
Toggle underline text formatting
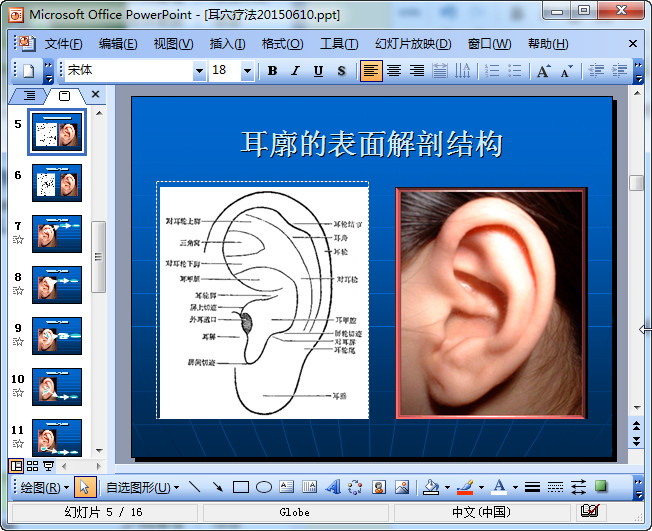(x=318, y=71)
